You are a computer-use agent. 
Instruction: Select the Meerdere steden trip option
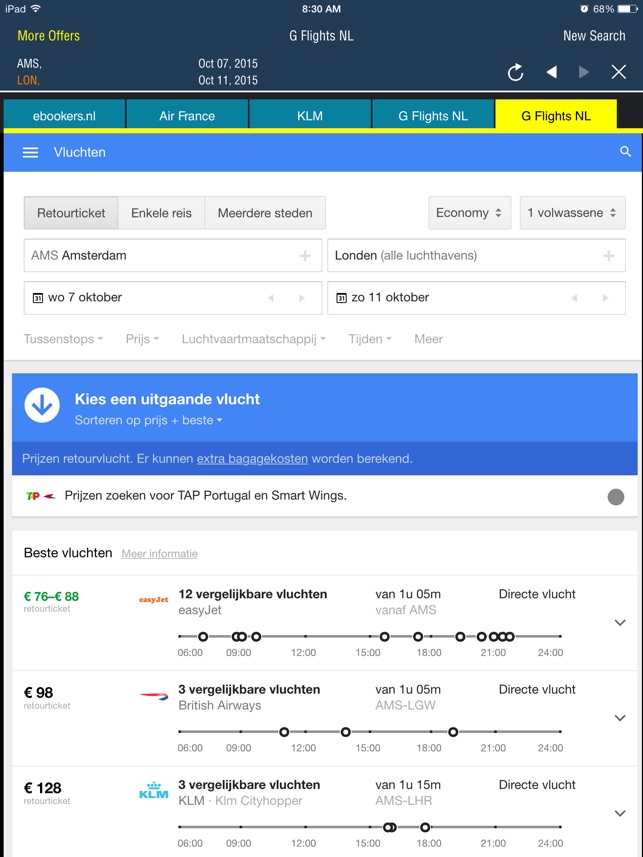coord(265,213)
